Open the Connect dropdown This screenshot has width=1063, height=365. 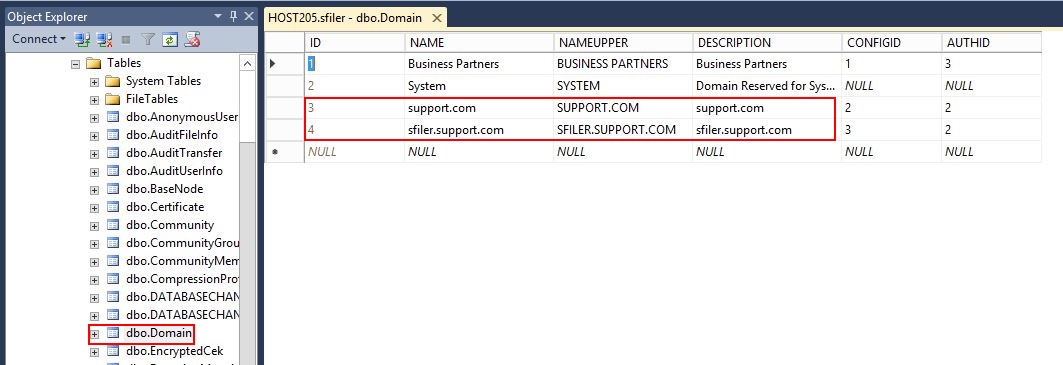[39, 39]
